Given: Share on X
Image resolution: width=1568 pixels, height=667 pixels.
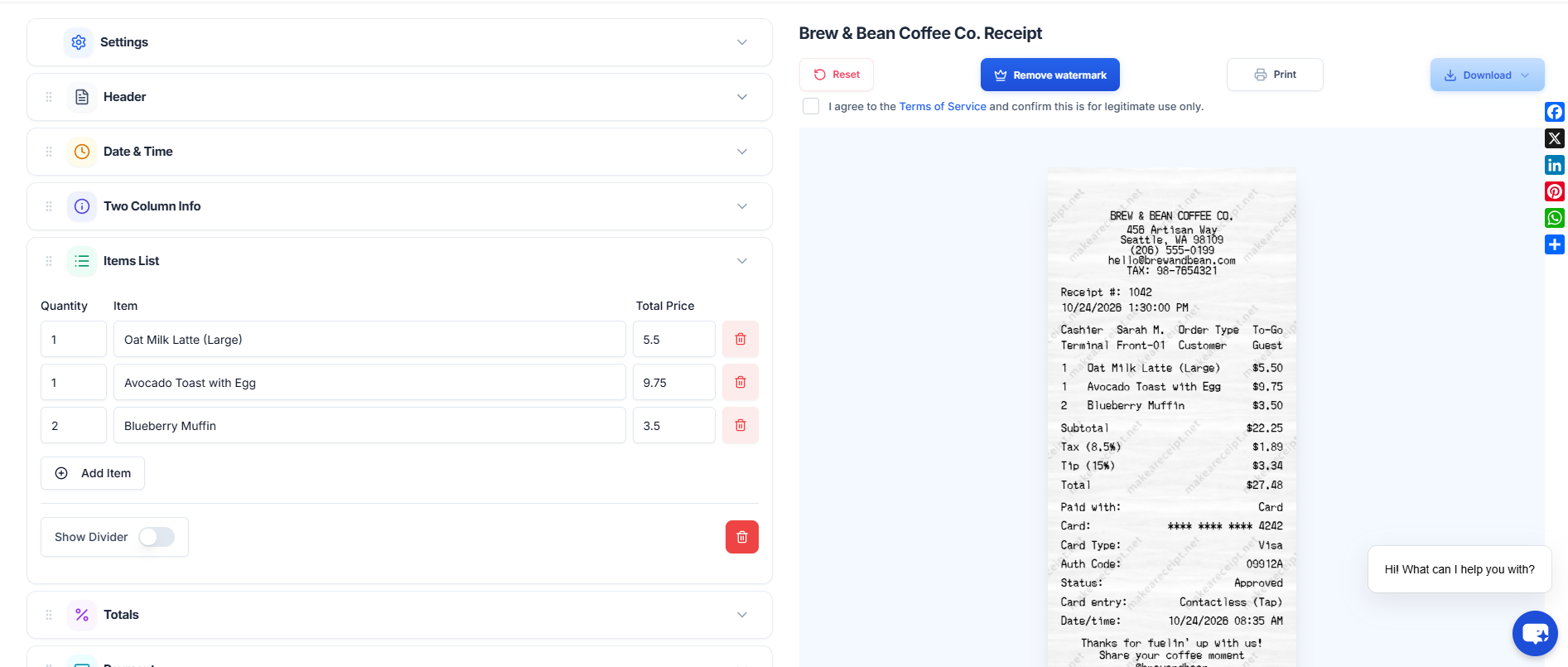Looking at the screenshot, I should (x=1555, y=138).
